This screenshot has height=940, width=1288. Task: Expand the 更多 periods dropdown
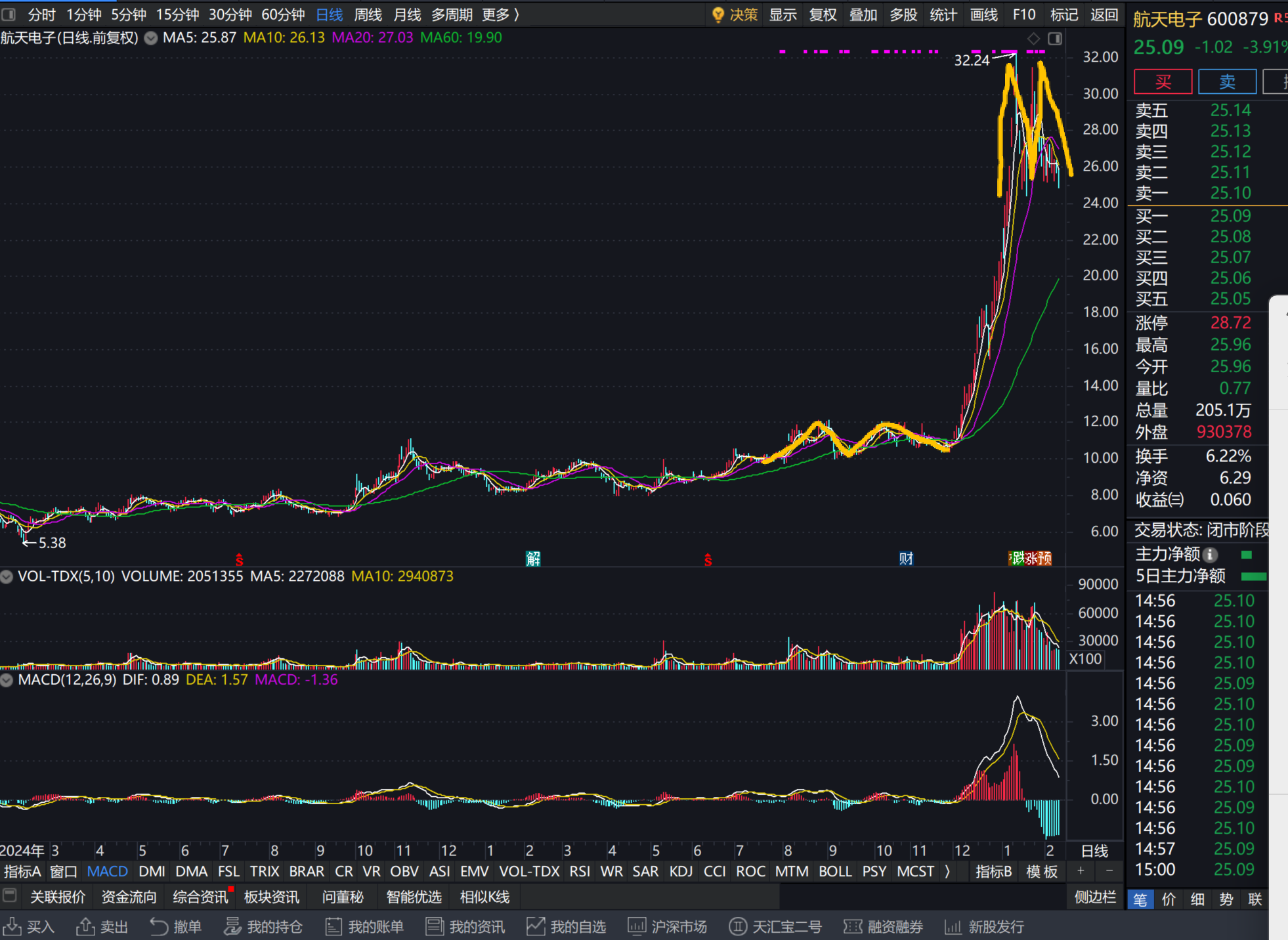tap(500, 14)
